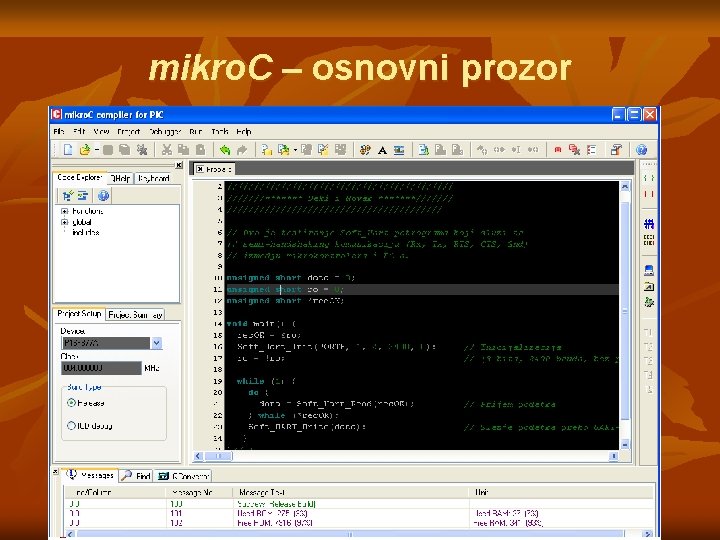Click the letter A font icon
The height and width of the screenshot is (540, 720).
(x=382, y=150)
